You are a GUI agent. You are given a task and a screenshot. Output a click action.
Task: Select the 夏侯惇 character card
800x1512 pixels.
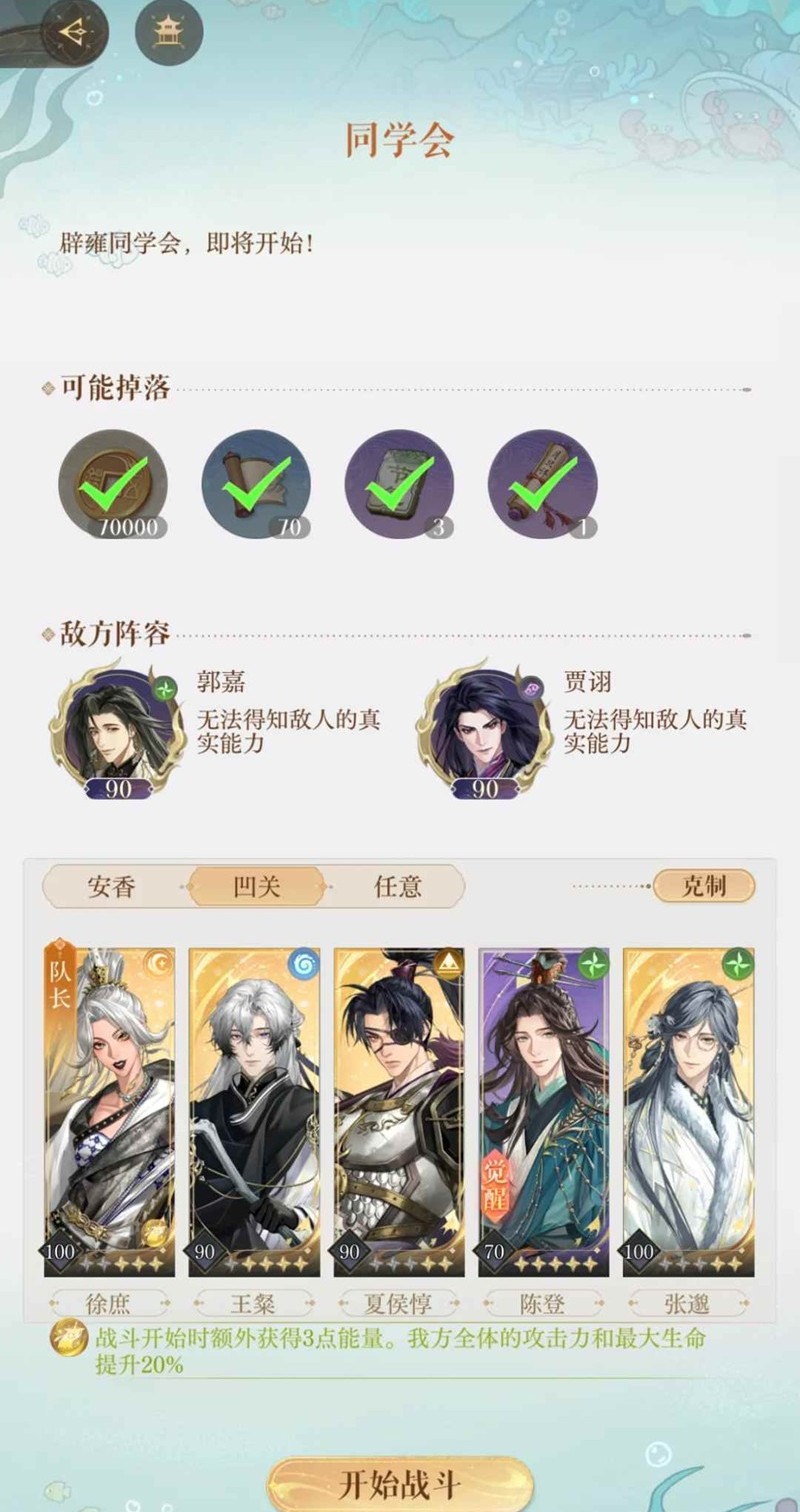399,1111
